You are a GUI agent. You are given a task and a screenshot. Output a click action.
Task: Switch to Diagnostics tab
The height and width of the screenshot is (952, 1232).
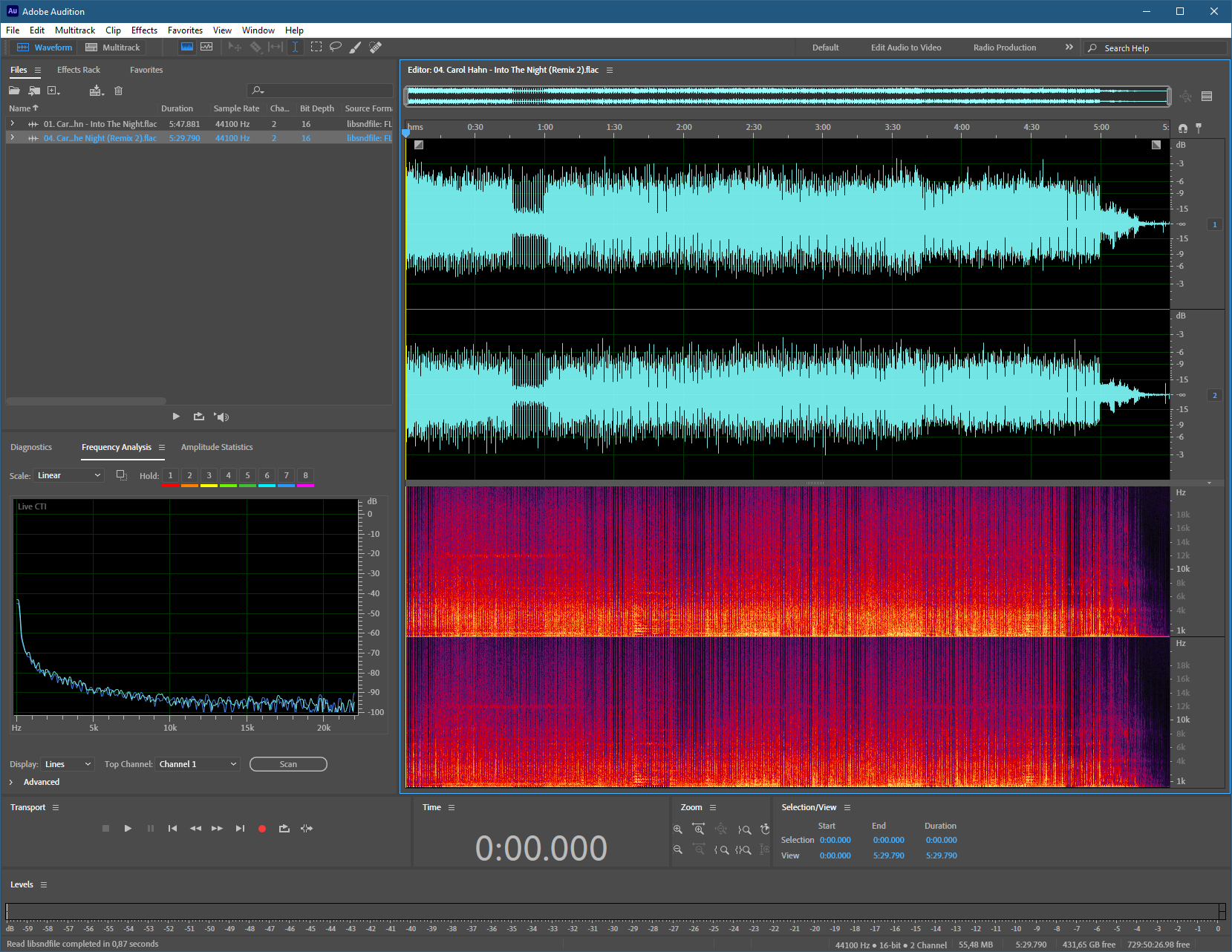coord(31,447)
